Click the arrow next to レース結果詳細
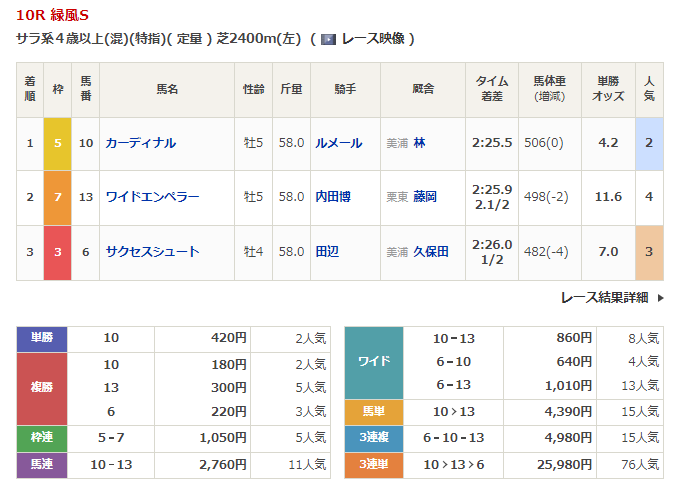The width and height of the screenshot is (680, 485). coord(660,297)
